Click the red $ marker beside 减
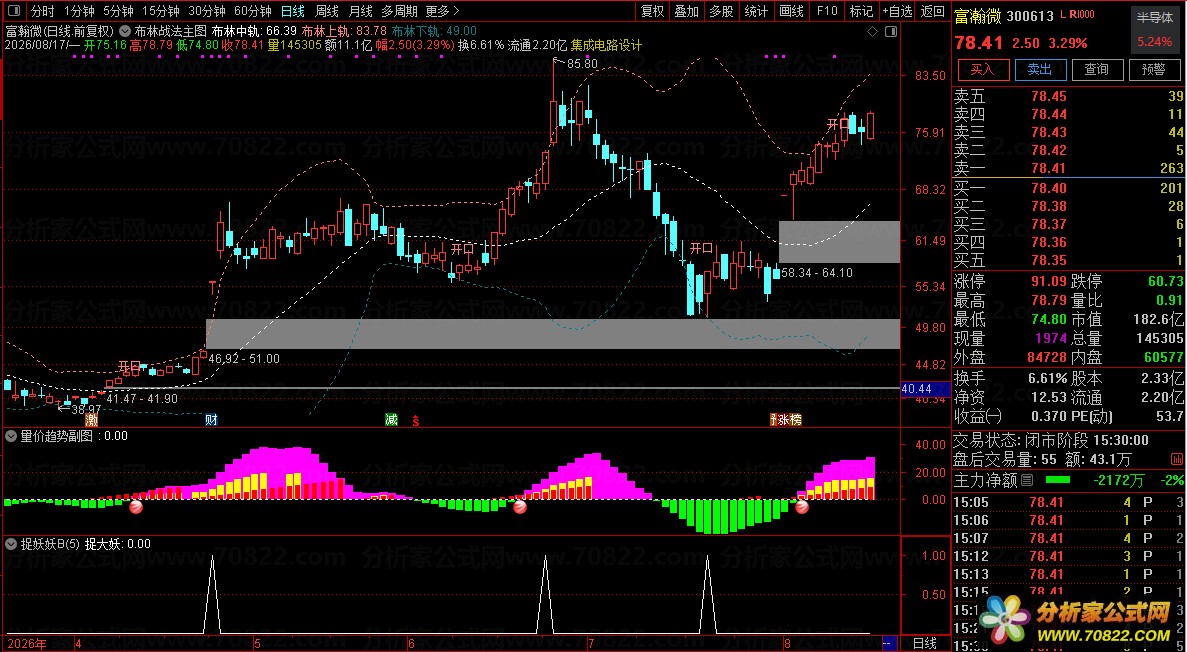This screenshot has height=652, width=1187. coord(415,420)
